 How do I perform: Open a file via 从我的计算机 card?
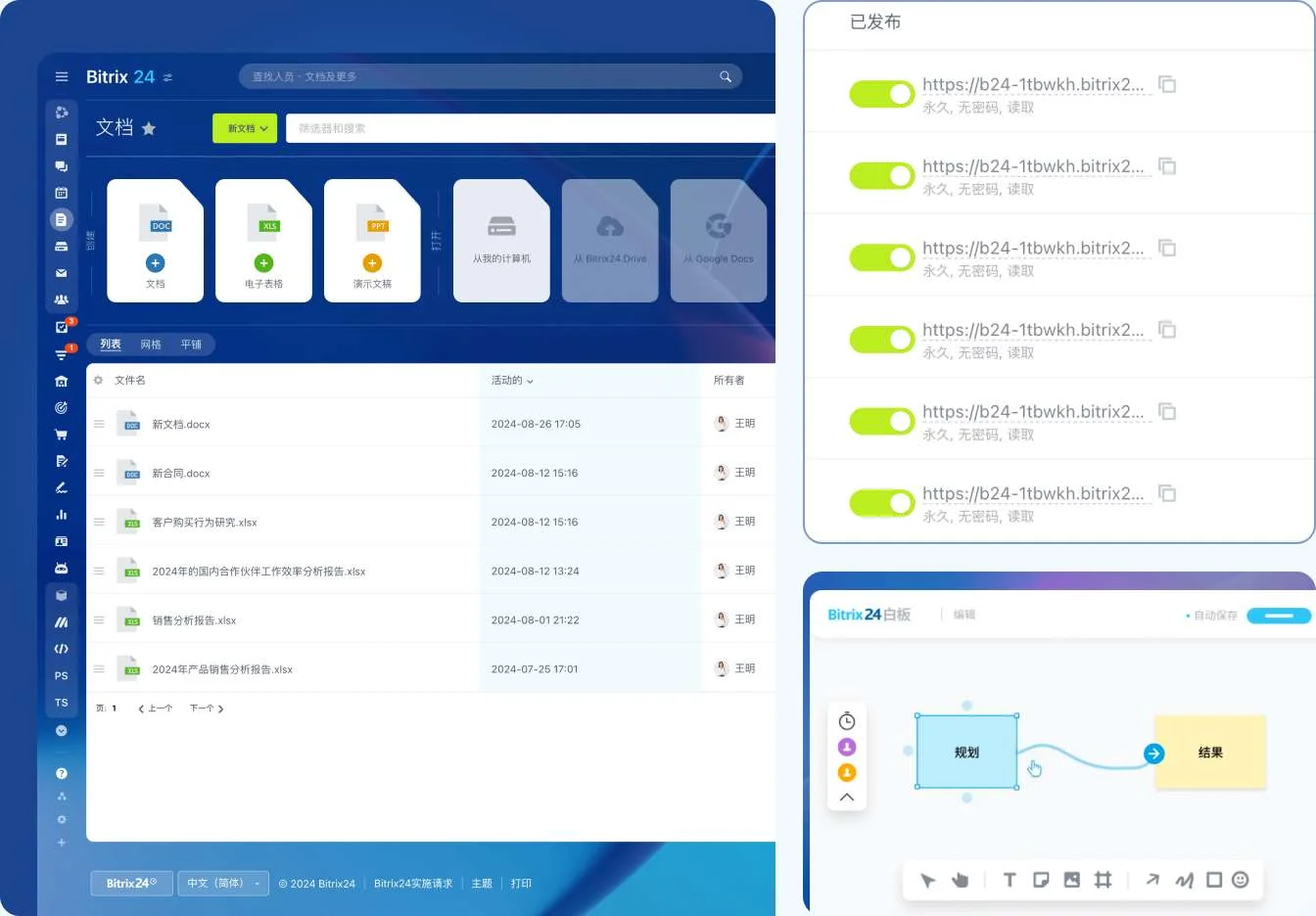[x=501, y=241]
